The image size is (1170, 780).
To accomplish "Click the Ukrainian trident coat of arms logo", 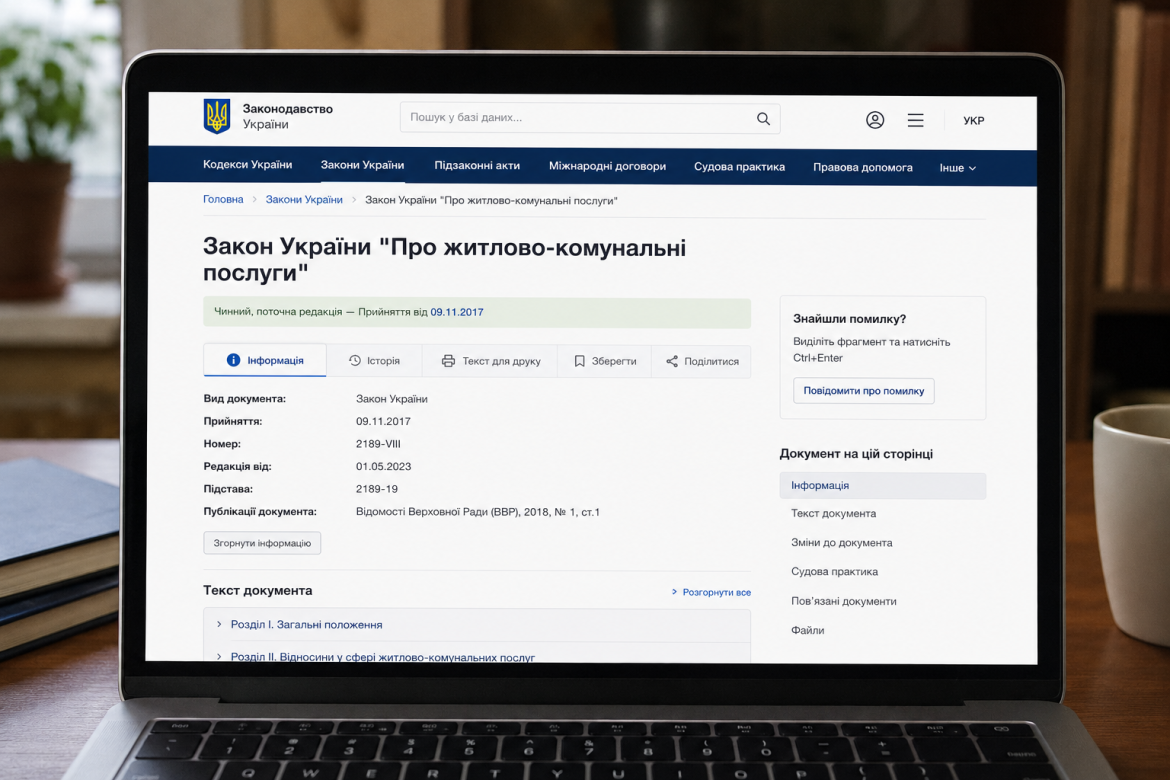I will coord(217,116).
